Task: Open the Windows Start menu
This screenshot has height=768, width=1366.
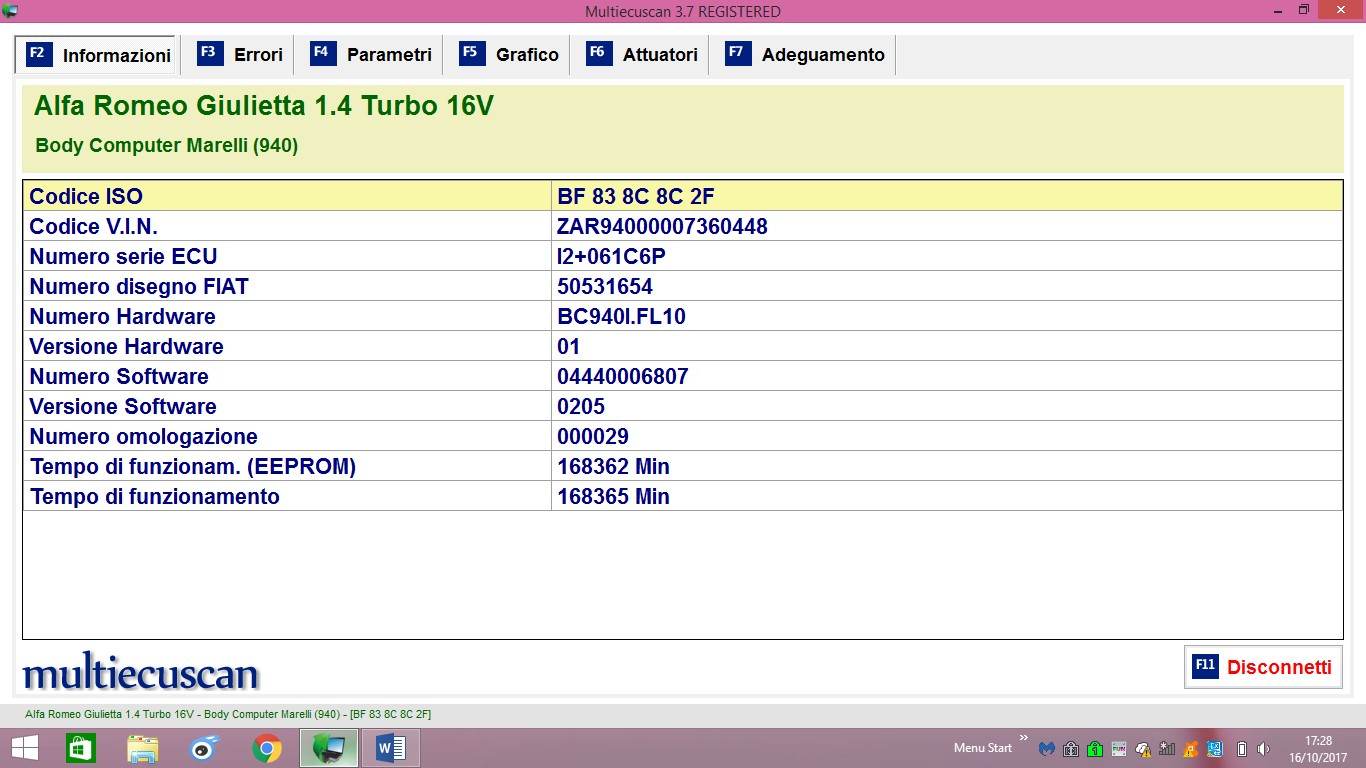Action: coord(24,747)
